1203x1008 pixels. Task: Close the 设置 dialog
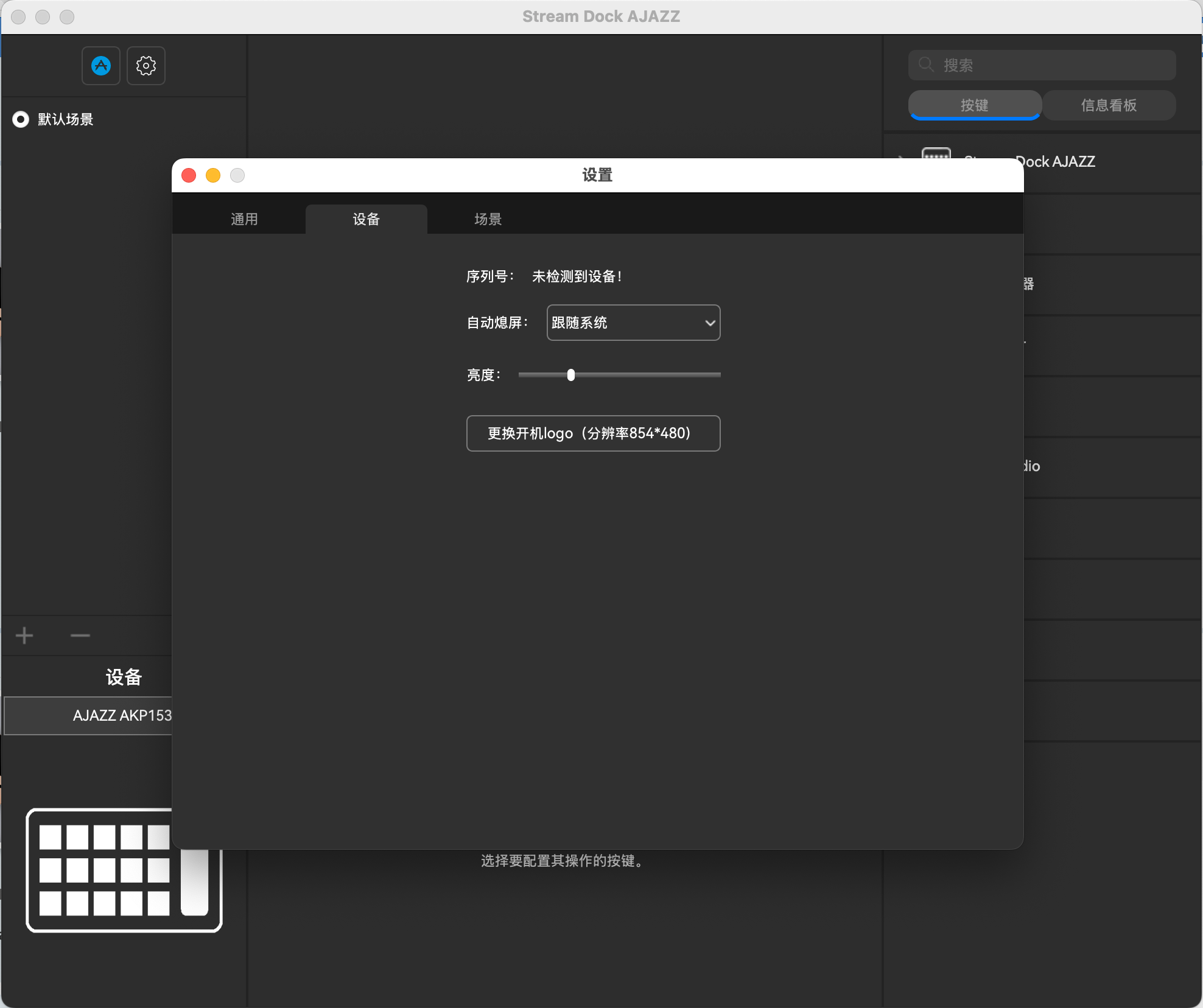(x=189, y=175)
